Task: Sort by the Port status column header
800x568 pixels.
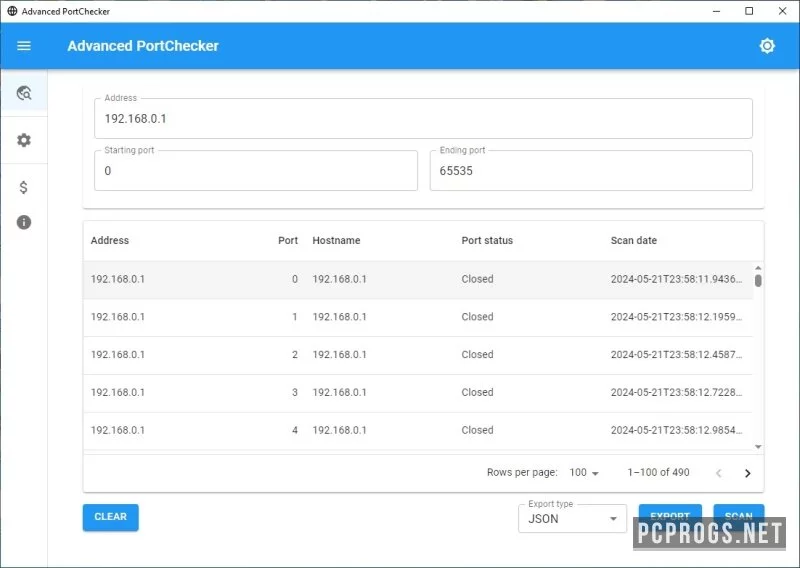Action: tap(487, 240)
